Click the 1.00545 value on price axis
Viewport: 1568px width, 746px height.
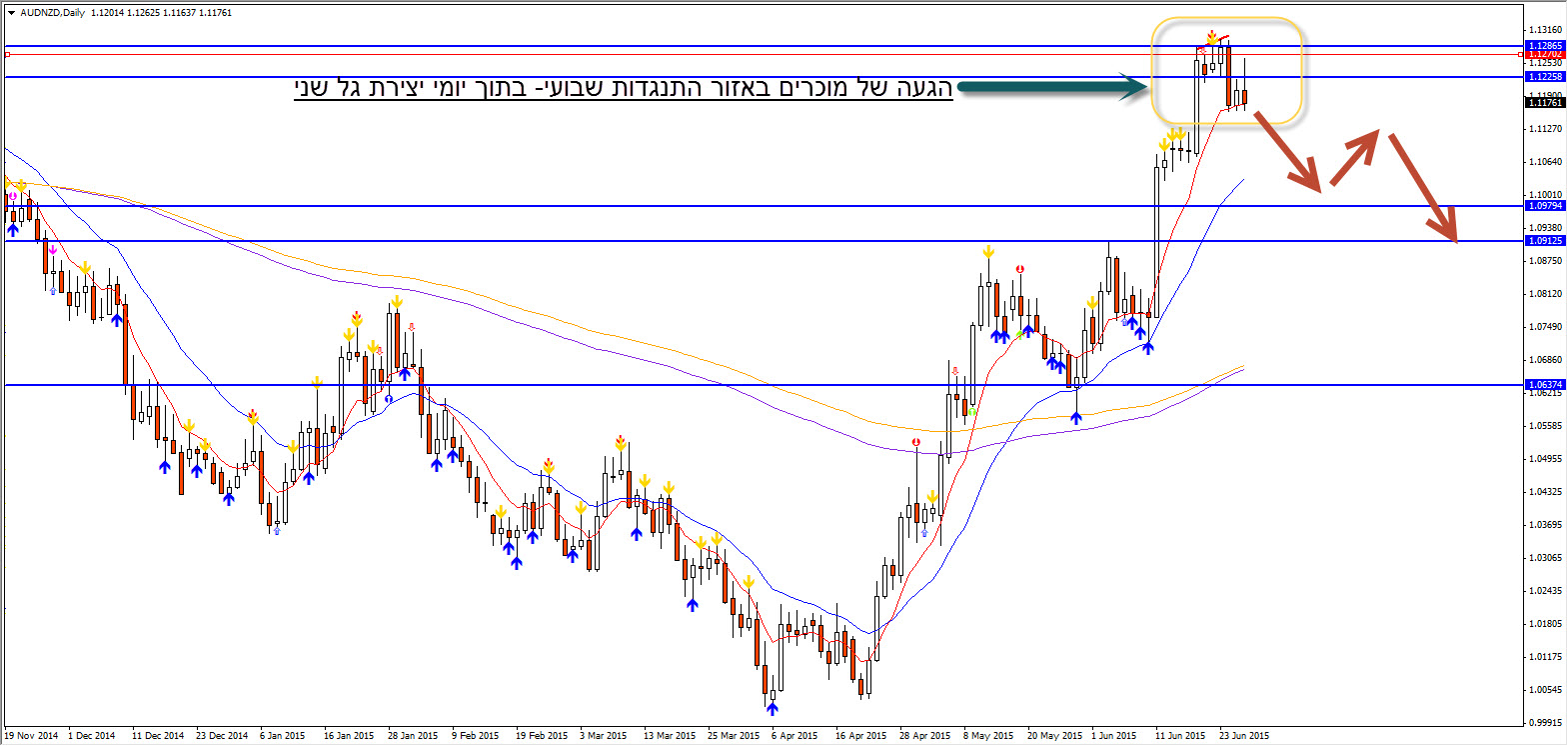tap(1545, 690)
